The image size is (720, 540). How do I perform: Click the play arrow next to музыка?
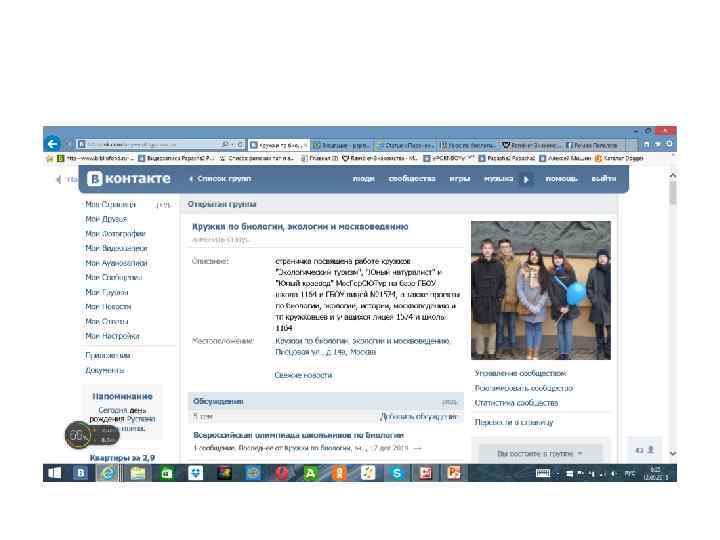(x=526, y=180)
